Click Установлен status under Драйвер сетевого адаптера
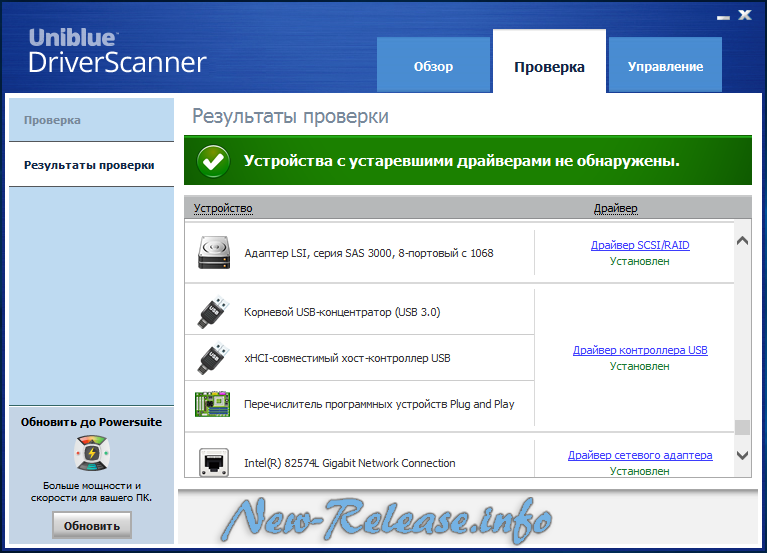This screenshot has height=553, width=767. [640, 471]
